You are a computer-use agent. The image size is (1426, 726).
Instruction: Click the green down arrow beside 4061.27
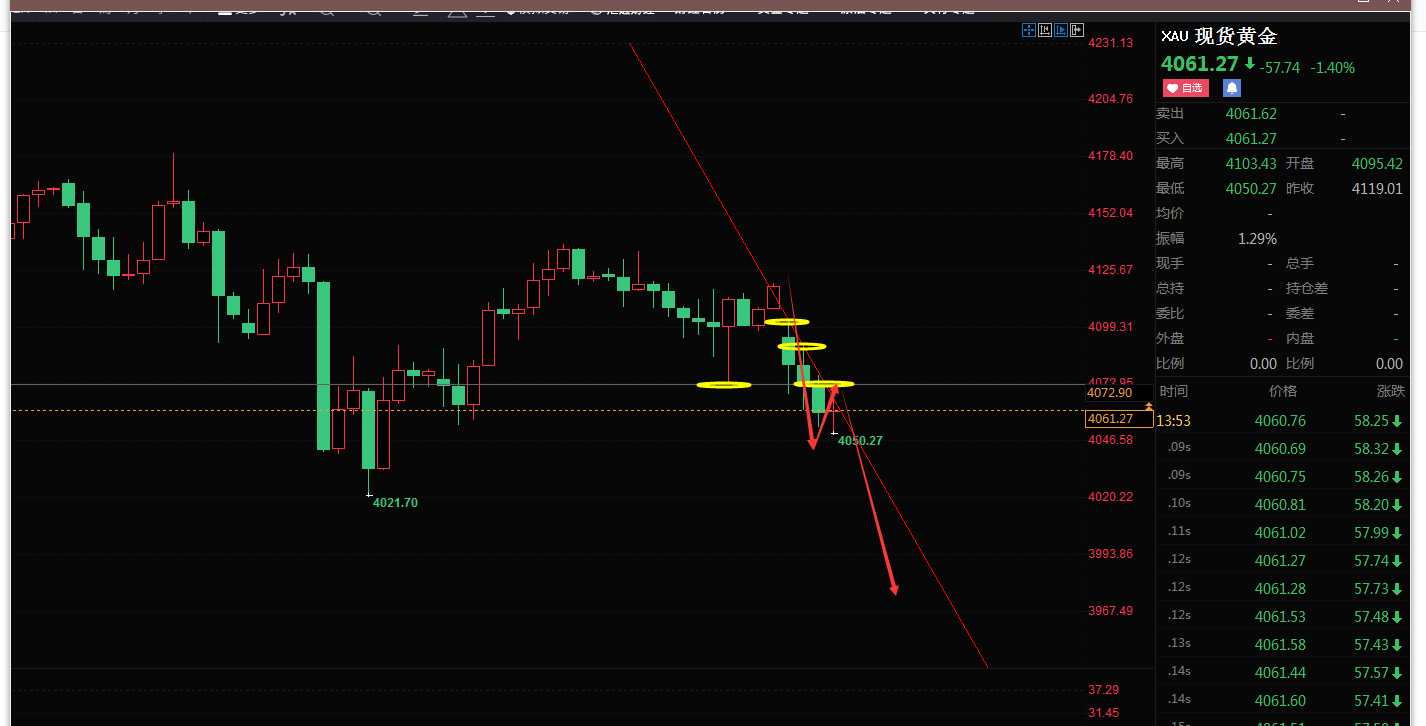click(1249, 64)
